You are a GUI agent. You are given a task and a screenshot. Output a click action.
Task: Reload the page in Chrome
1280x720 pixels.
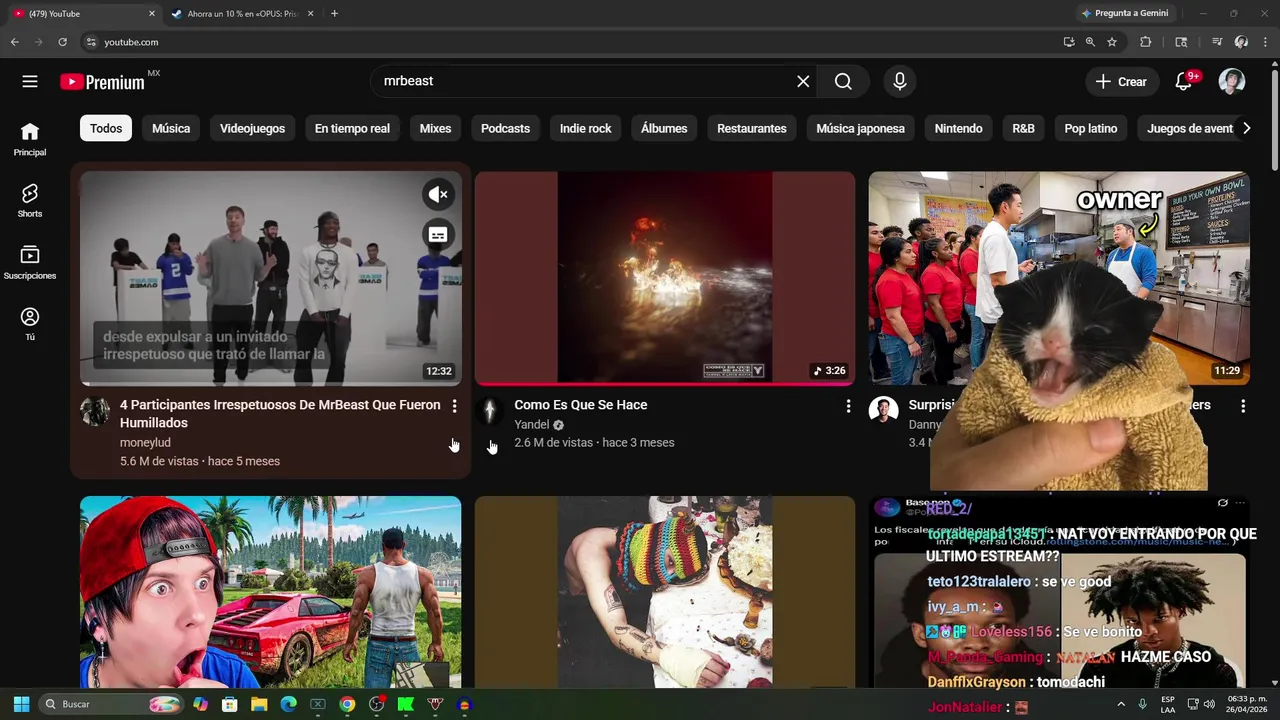[x=62, y=42]
